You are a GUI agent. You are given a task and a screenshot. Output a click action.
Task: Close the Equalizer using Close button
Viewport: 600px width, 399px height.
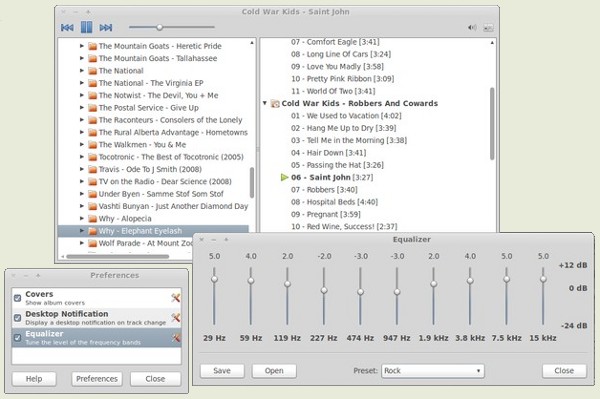tap(564, 371)
